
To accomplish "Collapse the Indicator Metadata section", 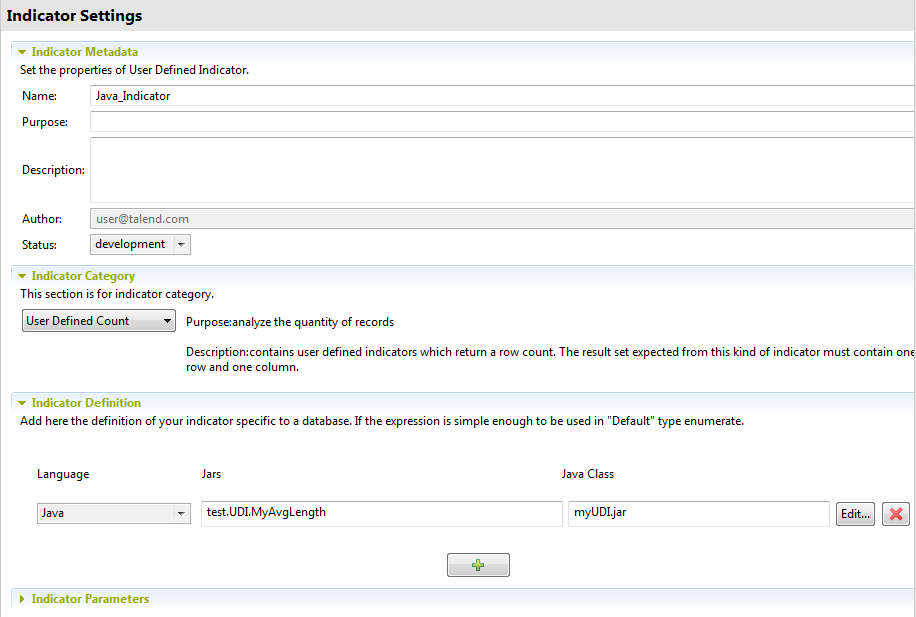I will (22, 51).
